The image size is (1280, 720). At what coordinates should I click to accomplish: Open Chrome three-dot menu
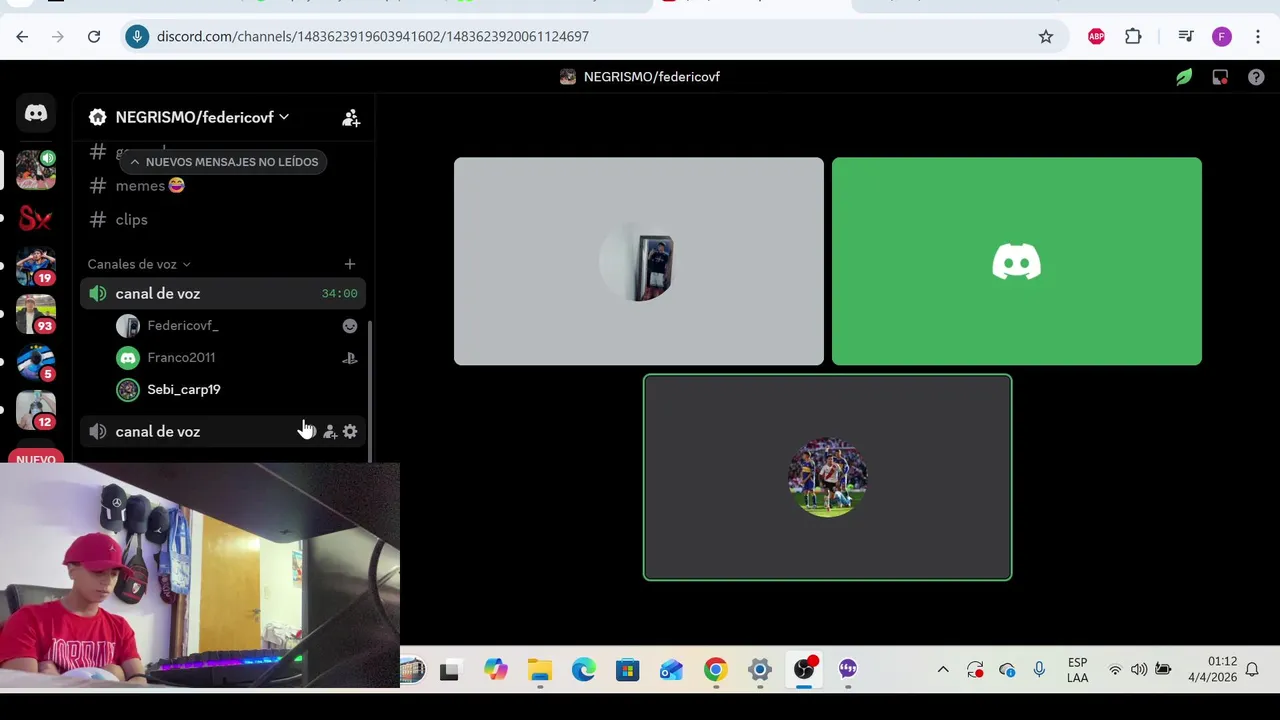1257,37
